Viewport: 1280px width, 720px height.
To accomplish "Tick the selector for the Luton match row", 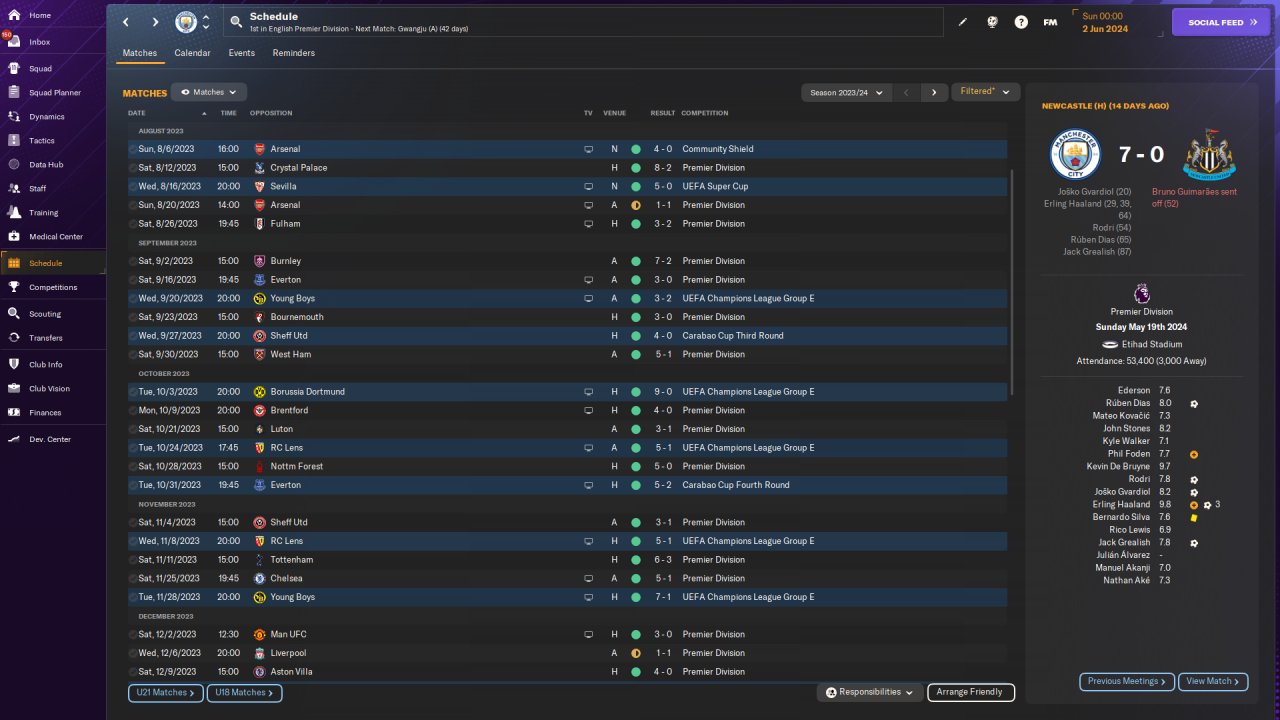I will tap(133, 429).
